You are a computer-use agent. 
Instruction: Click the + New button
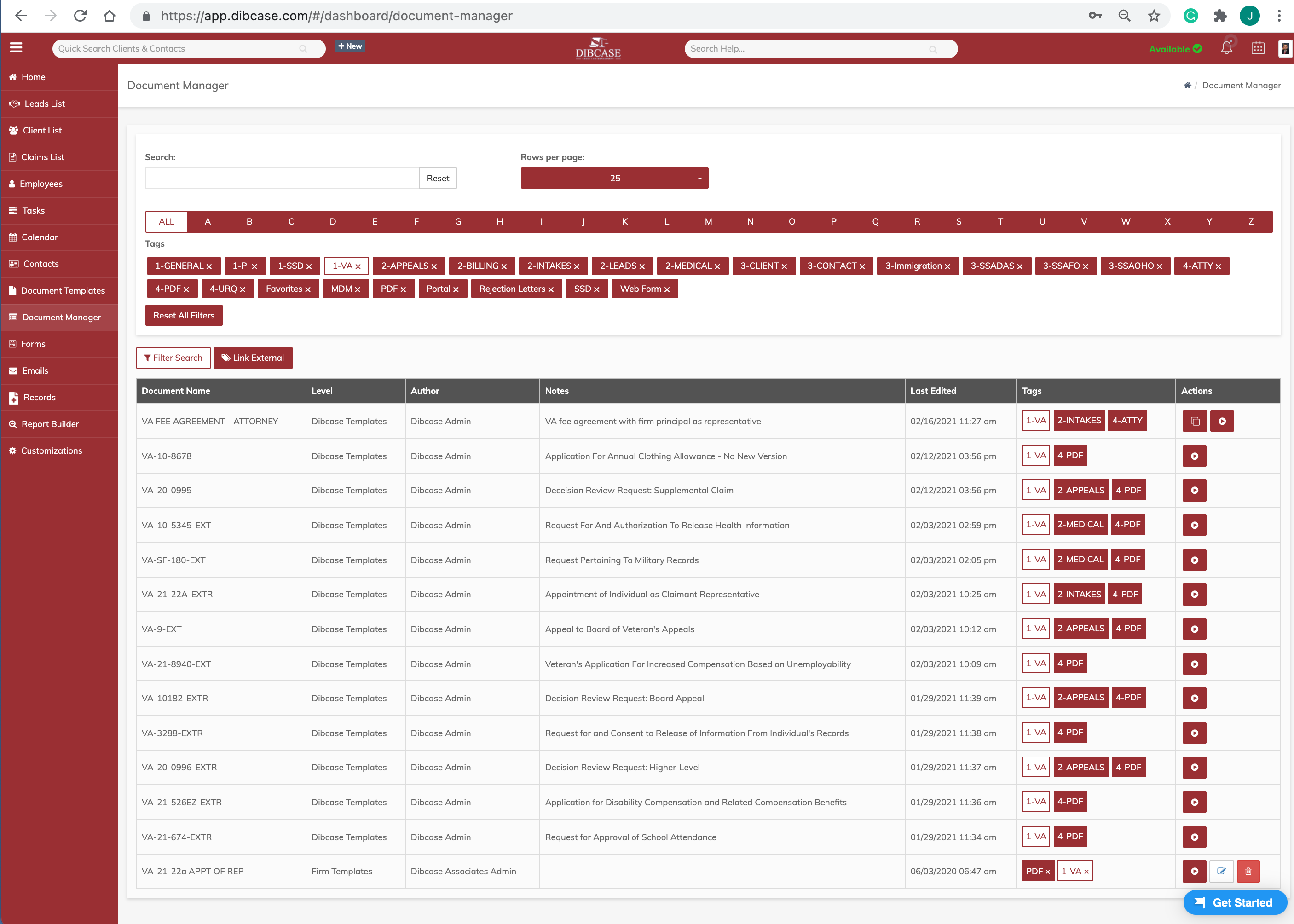click(349, 46)
